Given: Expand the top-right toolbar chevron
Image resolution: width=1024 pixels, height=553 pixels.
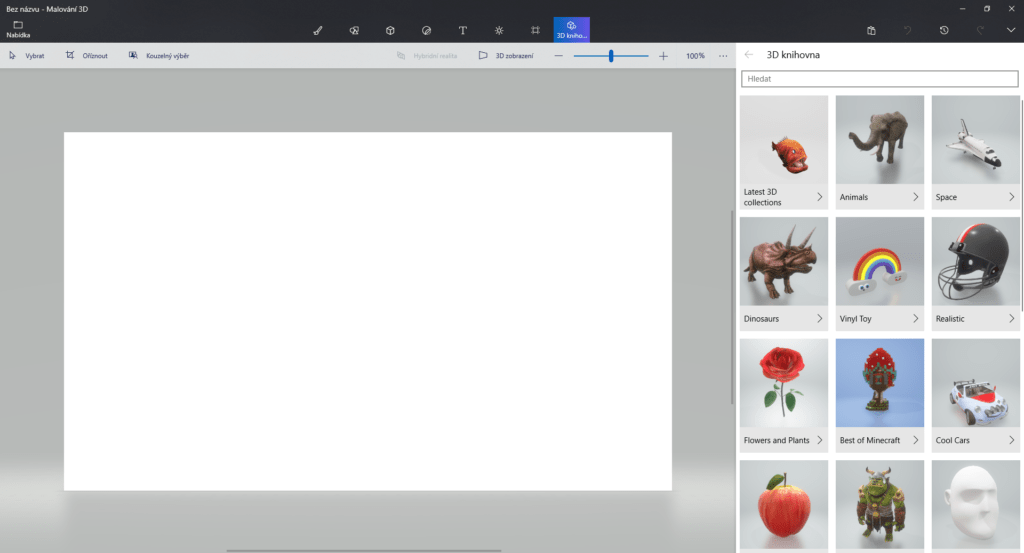Looking at the screenshot, I should pos(1010,30).
